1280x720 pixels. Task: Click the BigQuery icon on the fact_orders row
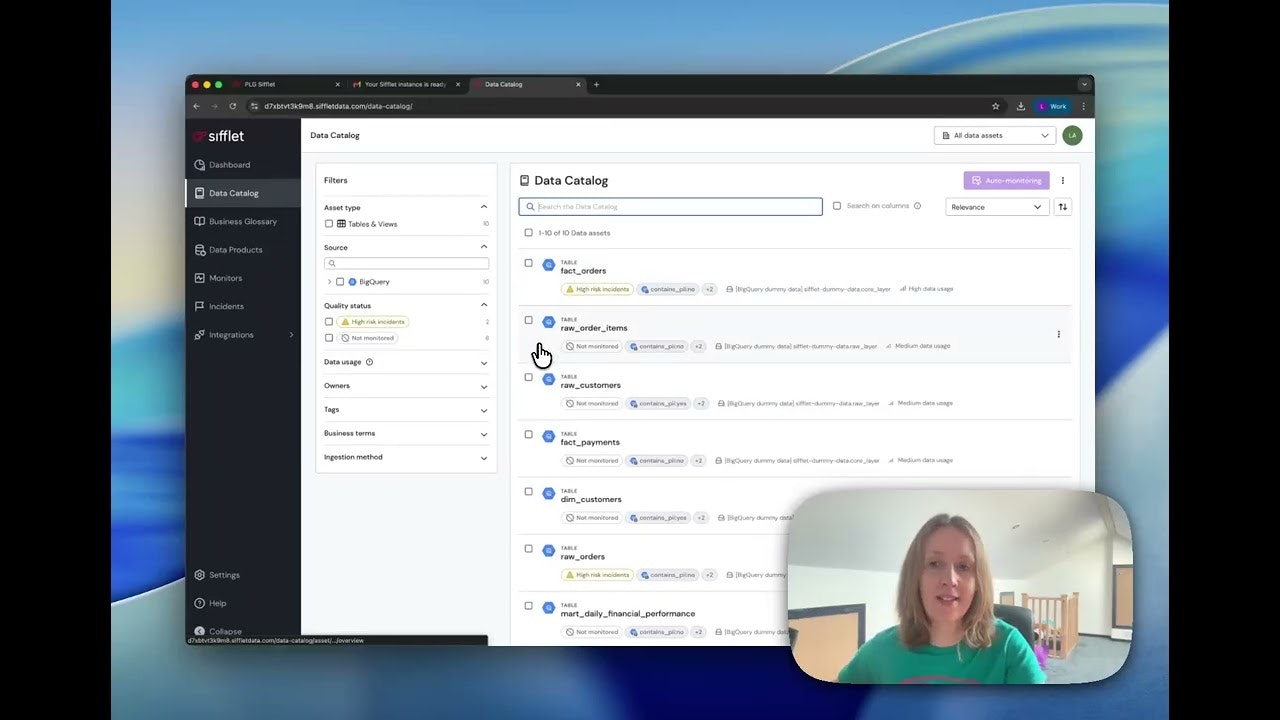click(548, 265)
